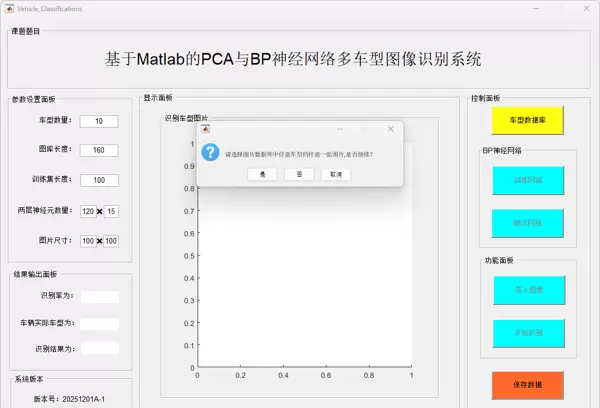600x408 pixels.
Task: Click the first neuron count field 120
Action: coord(88,211)
